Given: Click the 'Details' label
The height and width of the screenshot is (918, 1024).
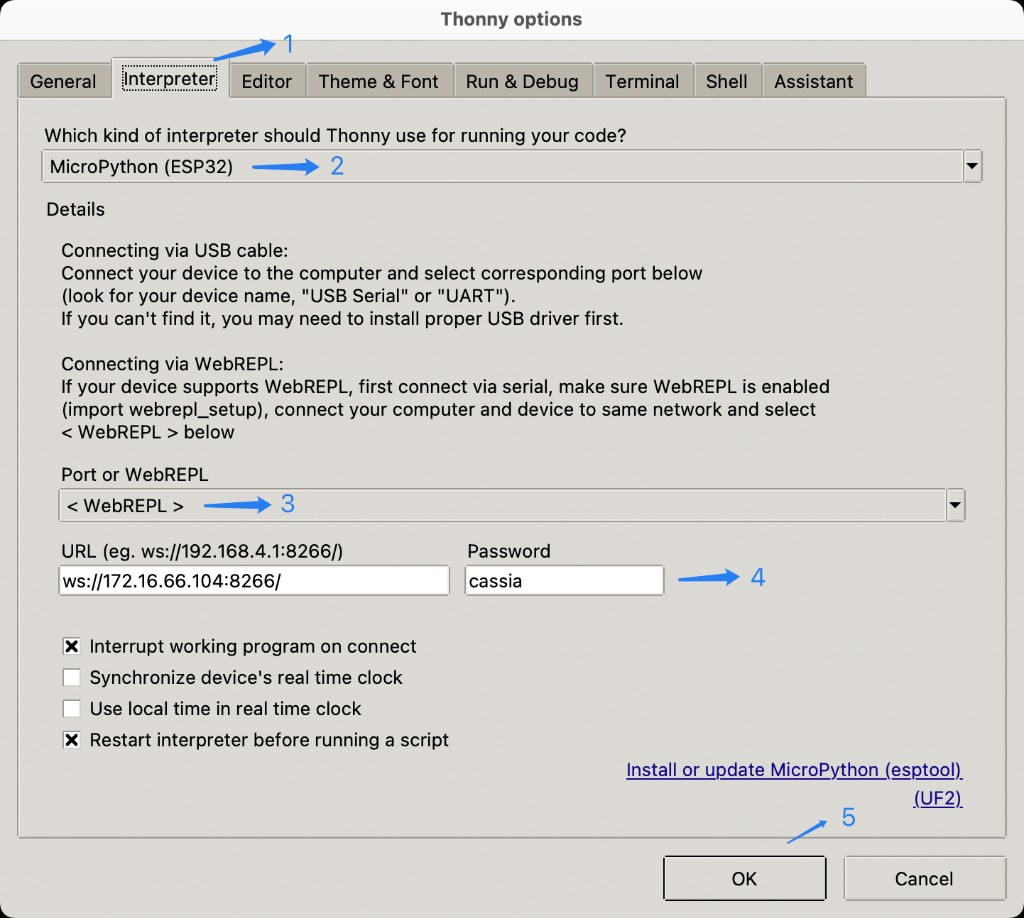Looking at the screenshot, I should (76, 210).
